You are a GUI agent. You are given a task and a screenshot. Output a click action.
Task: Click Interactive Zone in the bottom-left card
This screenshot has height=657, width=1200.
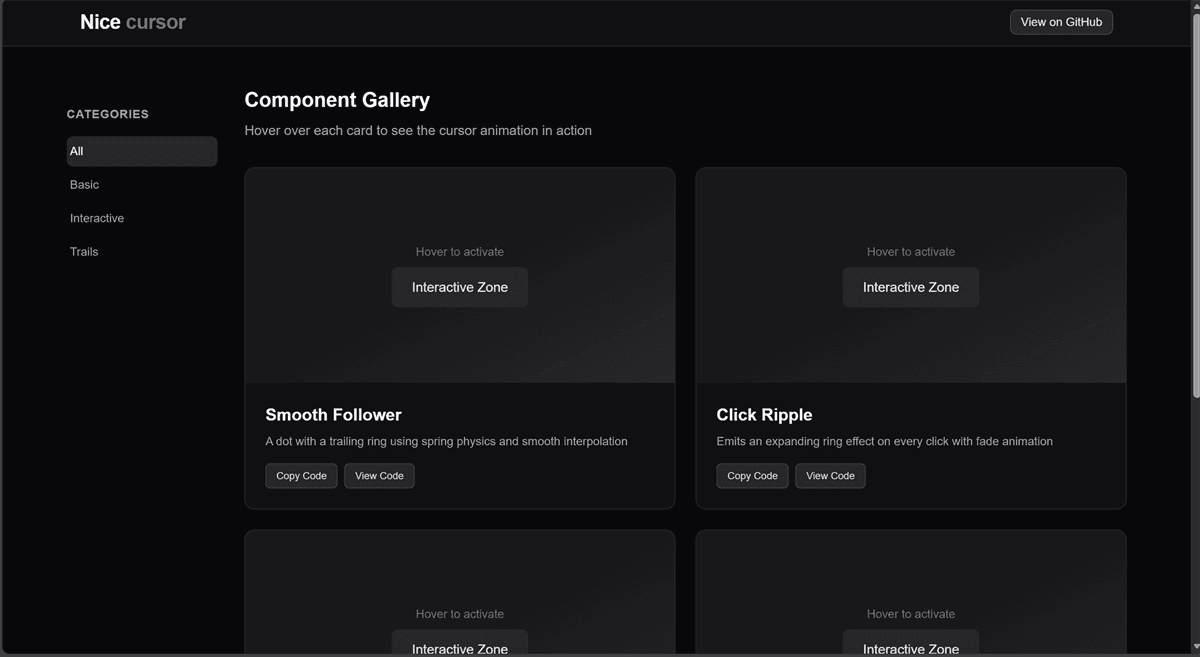[460, 645]
